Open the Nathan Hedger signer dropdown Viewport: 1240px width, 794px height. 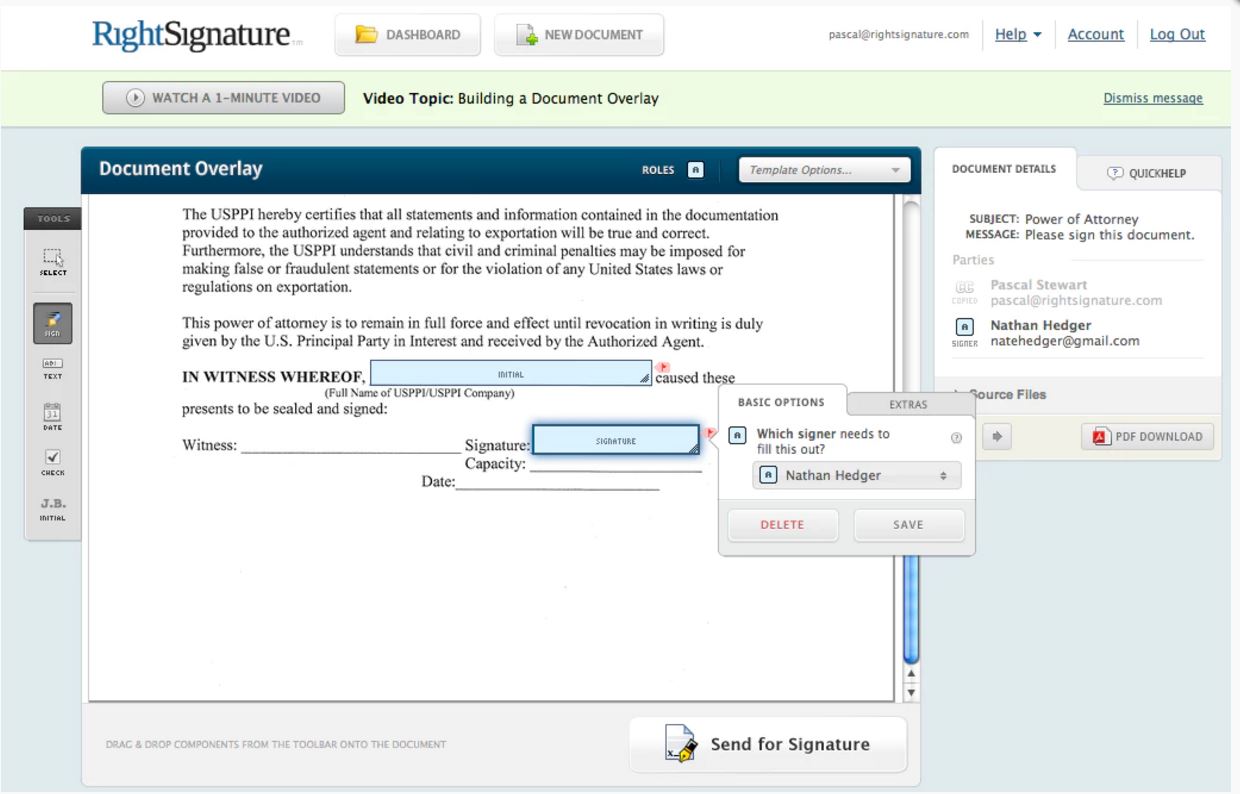(x=857, y=475)
